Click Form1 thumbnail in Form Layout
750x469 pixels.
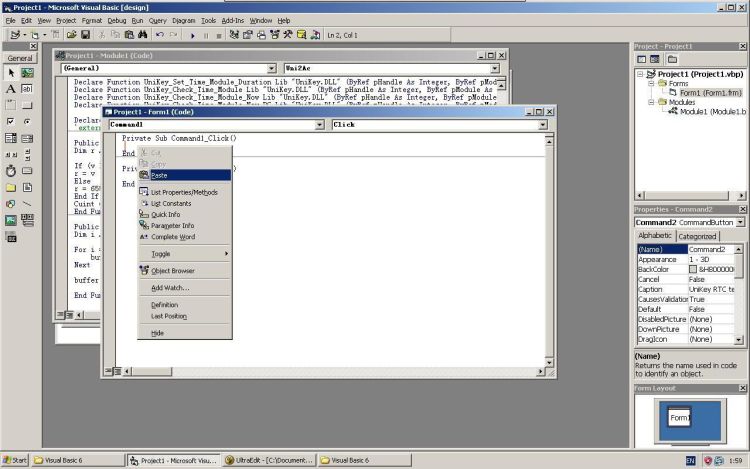(679, 417)
